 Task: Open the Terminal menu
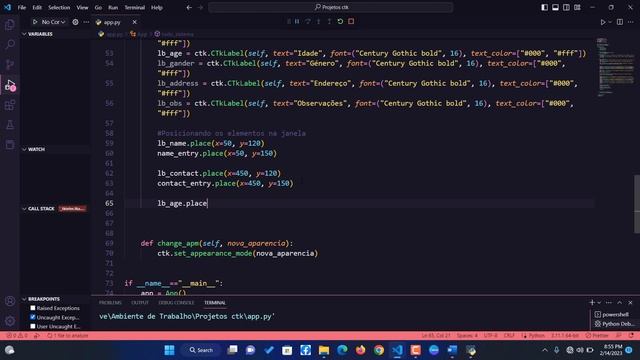135,7
